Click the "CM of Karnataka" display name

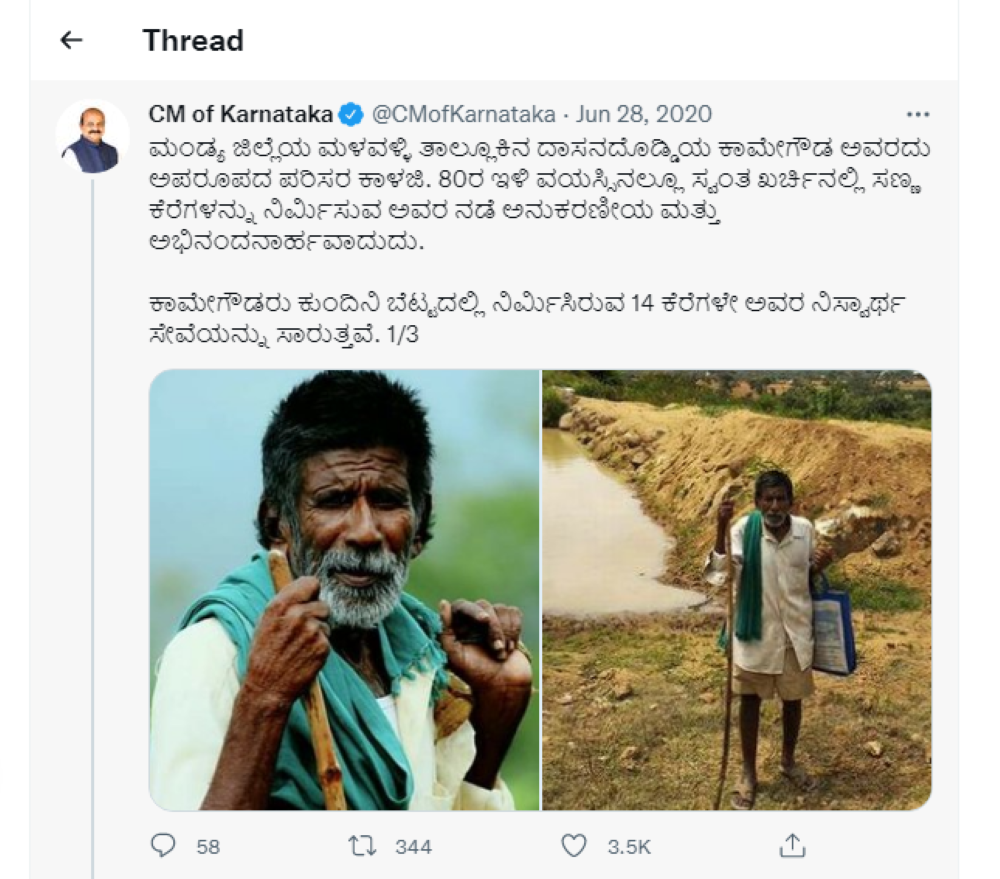[x=241, y=113]
